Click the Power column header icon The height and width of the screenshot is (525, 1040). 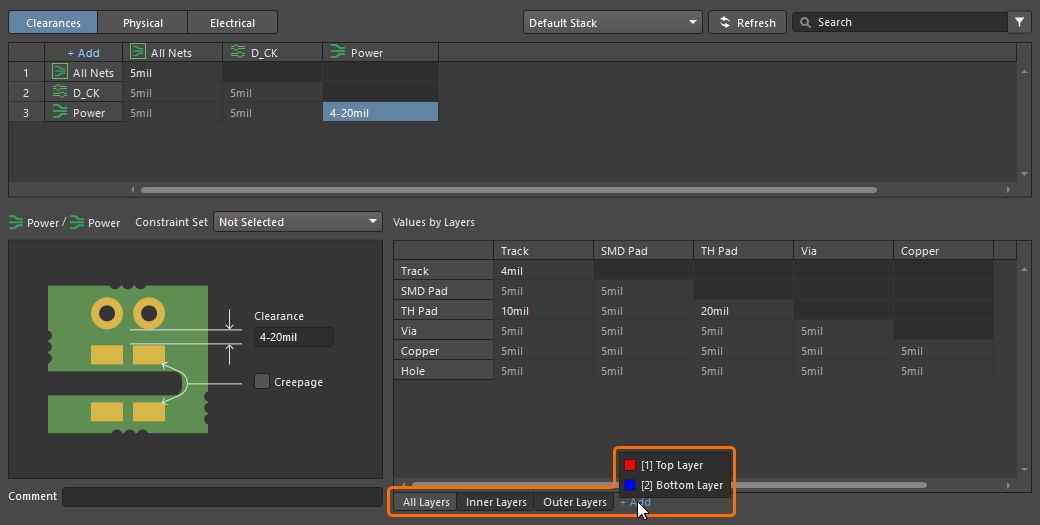[338, 52]
